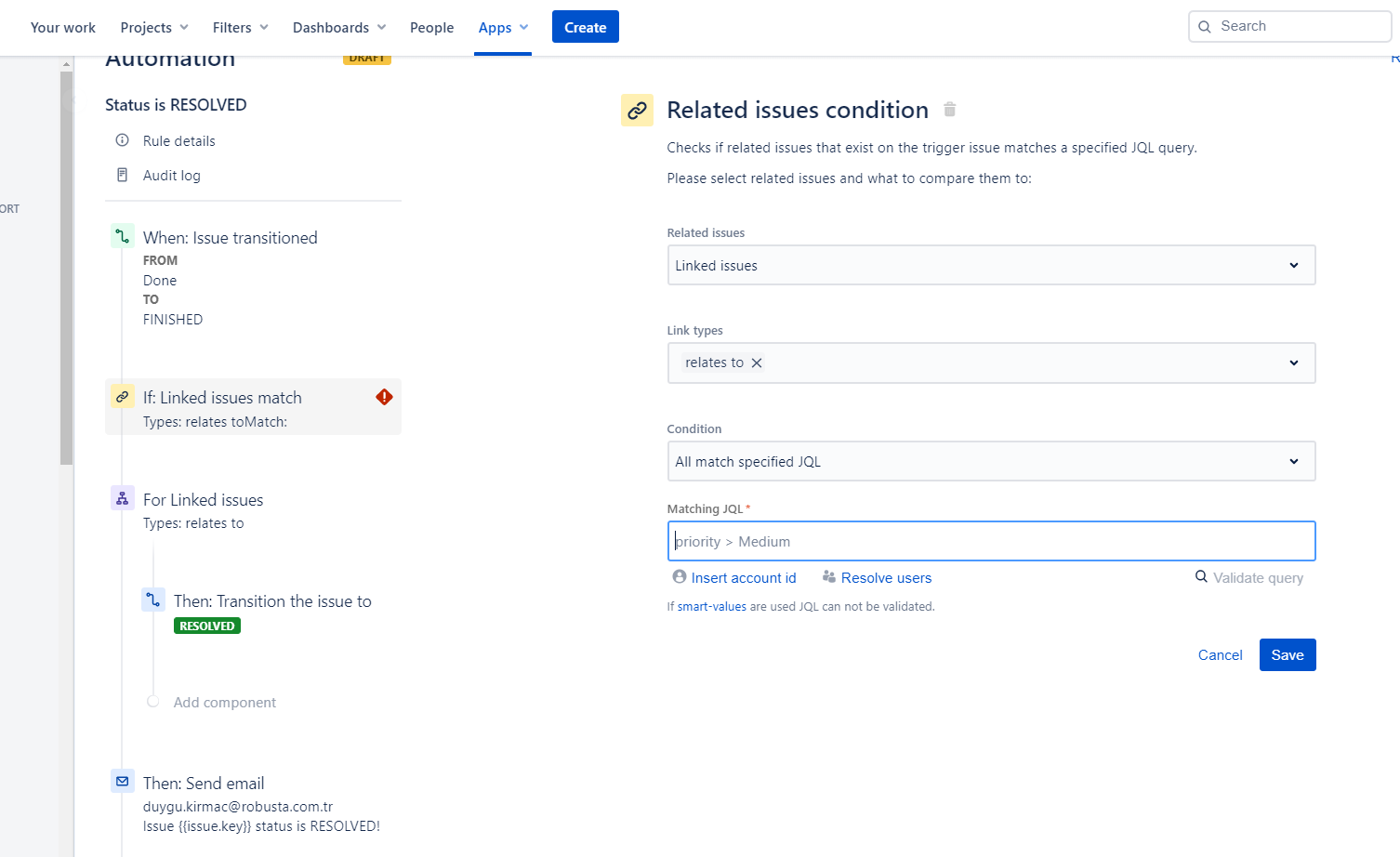This screenshot has width=1400, height=857.
Task: Click the Insert account id link
Action: (743, 578)
